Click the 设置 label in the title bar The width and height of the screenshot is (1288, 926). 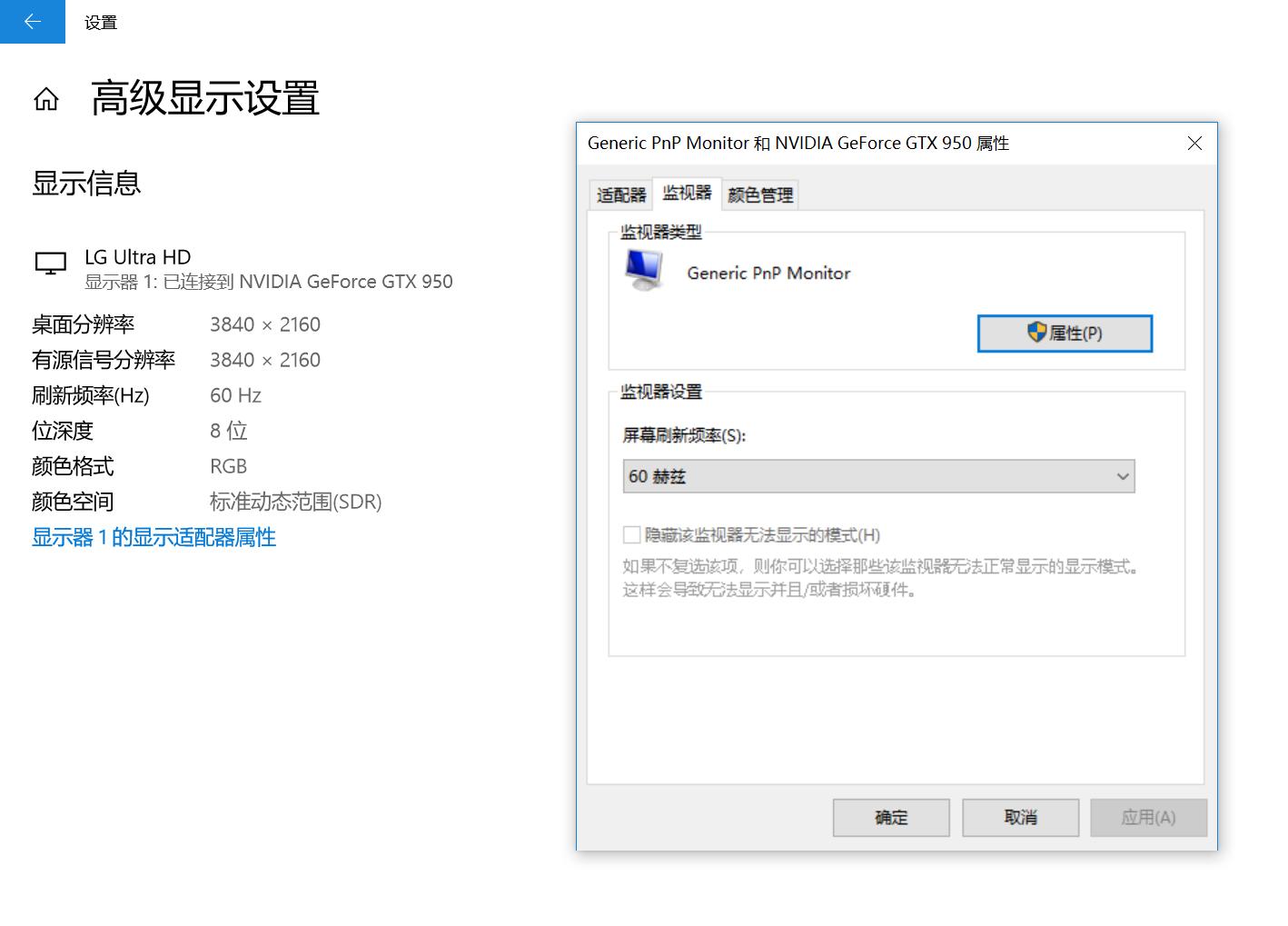click(x=100, y=22)
